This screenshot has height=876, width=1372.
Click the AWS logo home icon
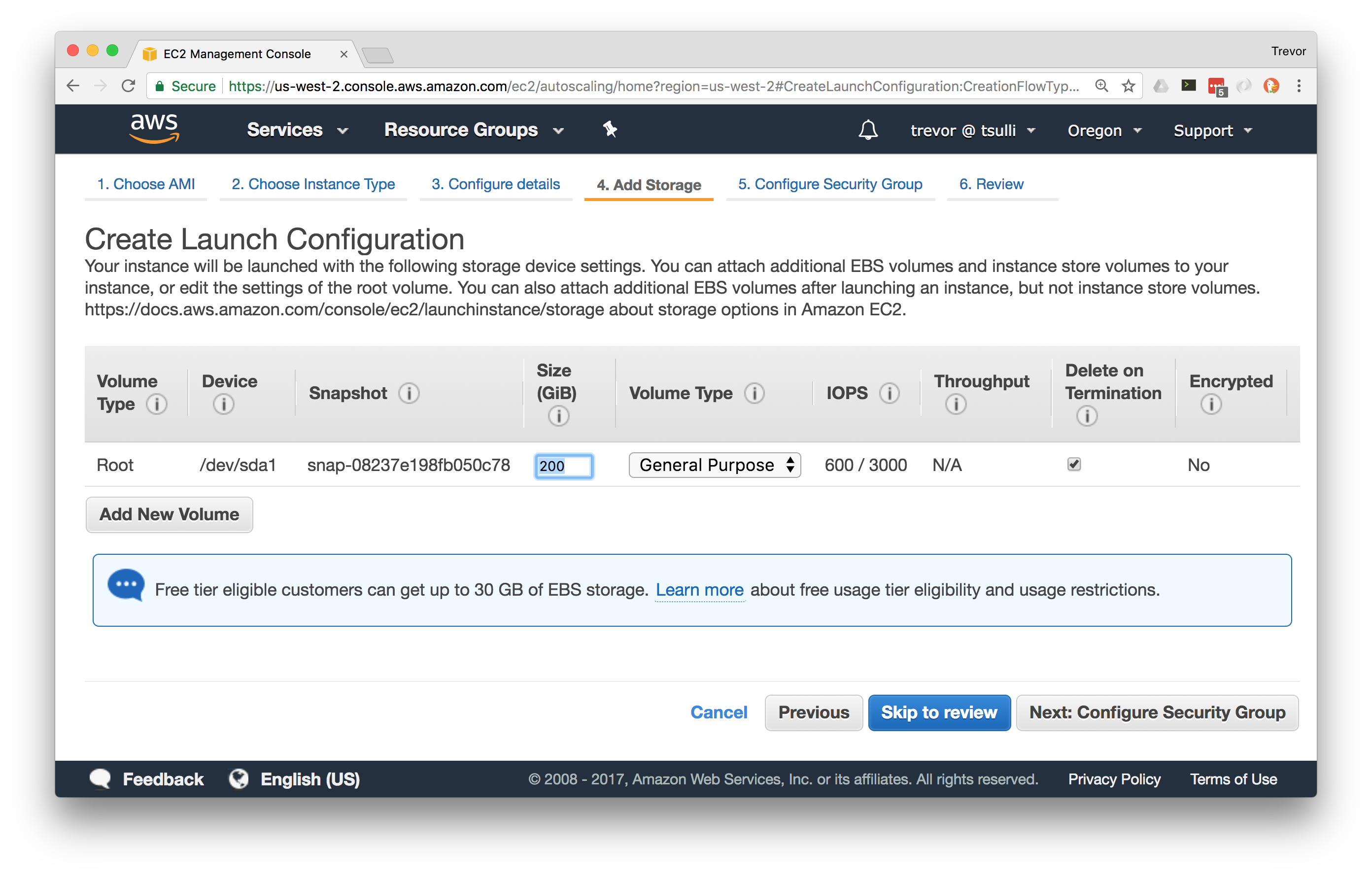(x=154, y=128)
